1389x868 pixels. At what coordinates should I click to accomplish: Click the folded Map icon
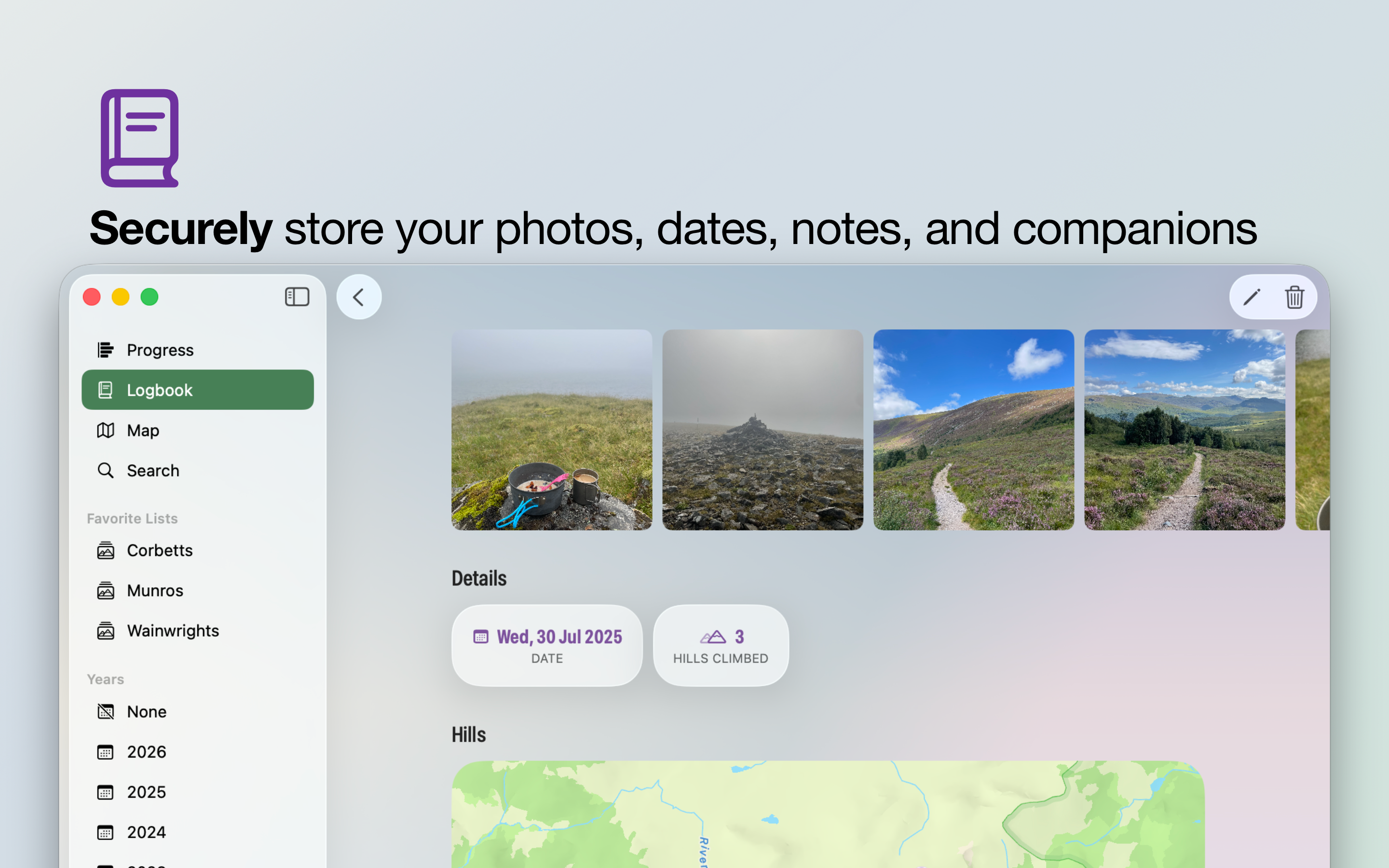click(106, 430)
